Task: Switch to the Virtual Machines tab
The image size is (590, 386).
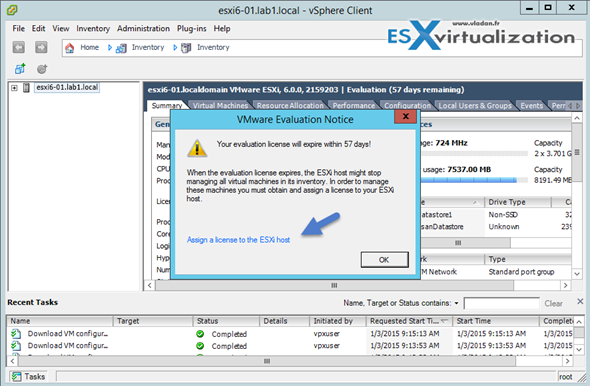Action: (x=220, y=106)
